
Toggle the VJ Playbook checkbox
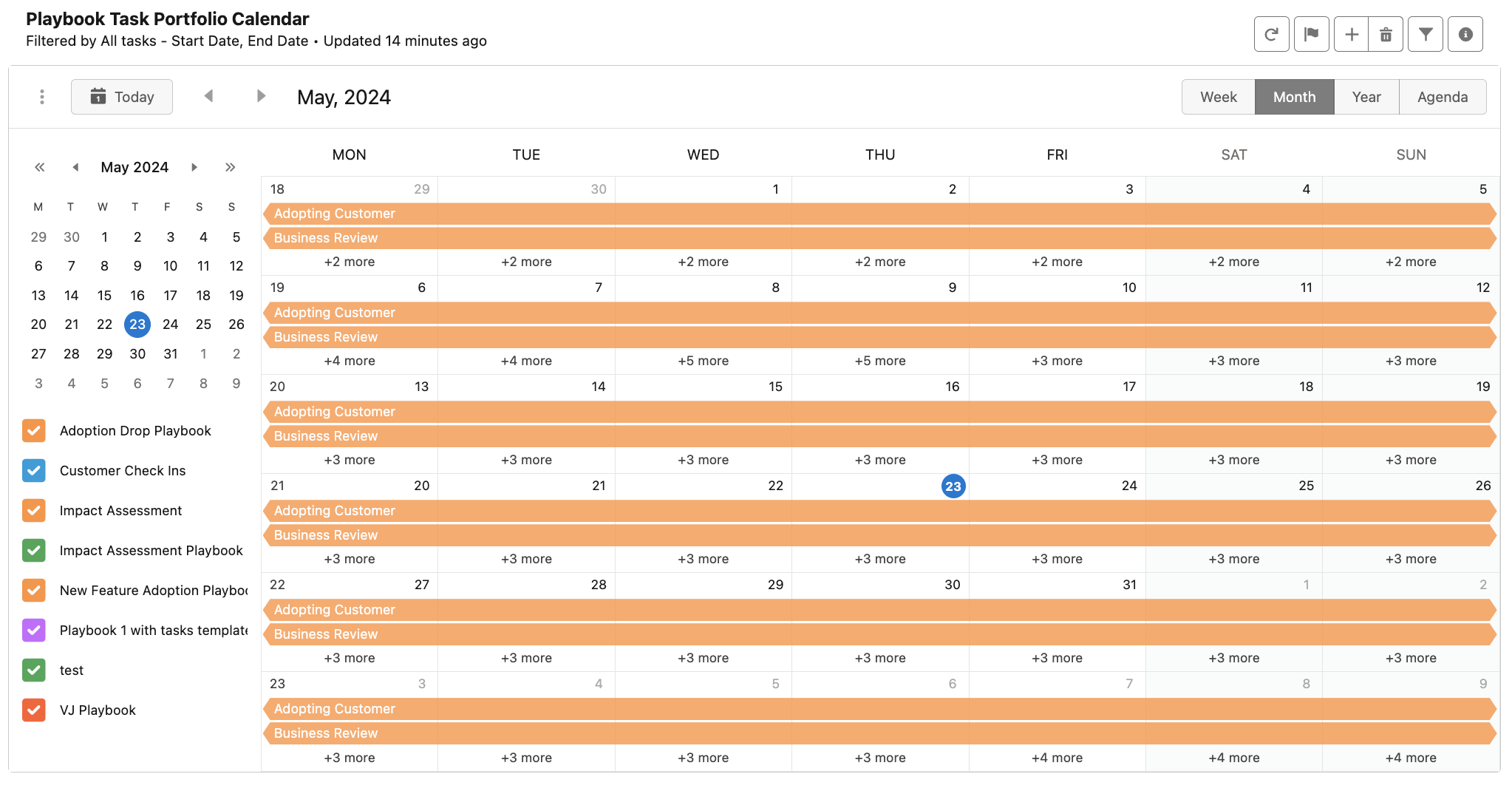point(34,710)
